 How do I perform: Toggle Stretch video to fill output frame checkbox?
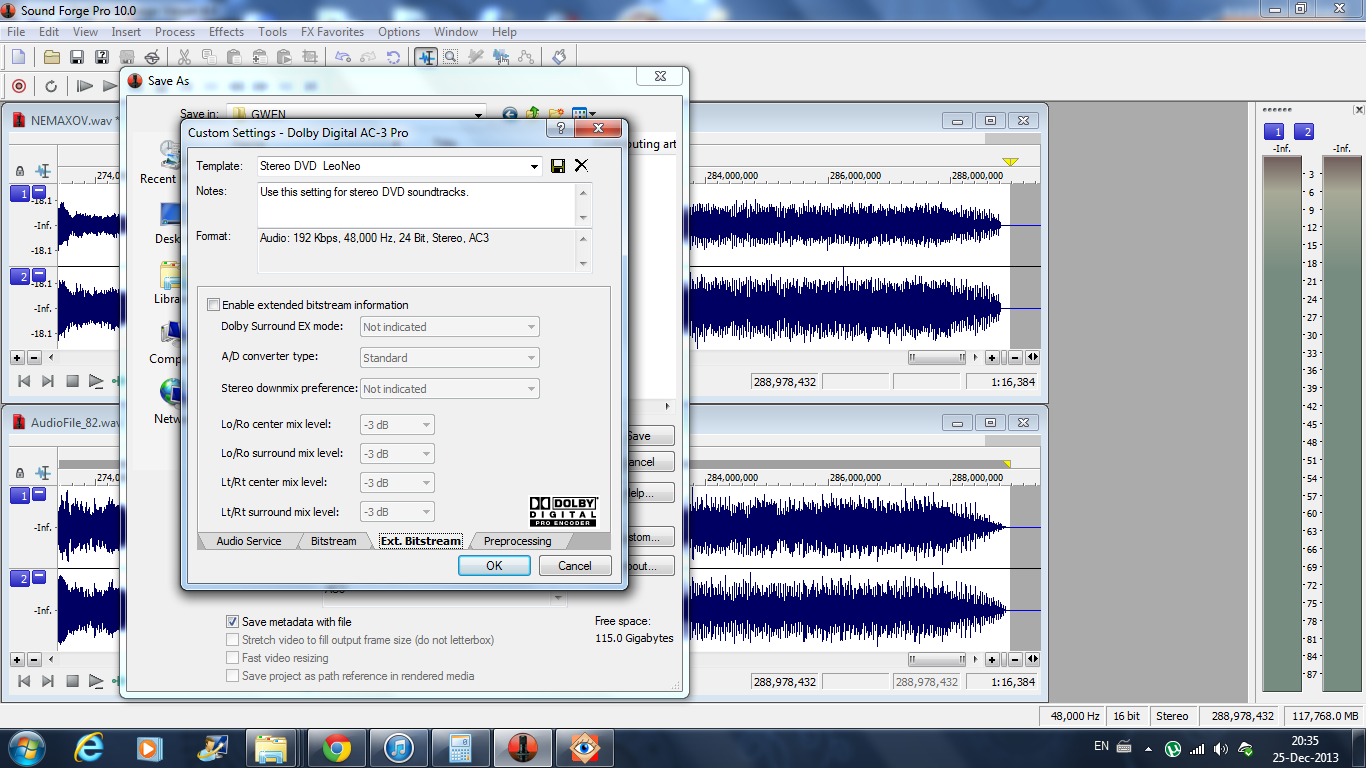[x=233, y=640]
